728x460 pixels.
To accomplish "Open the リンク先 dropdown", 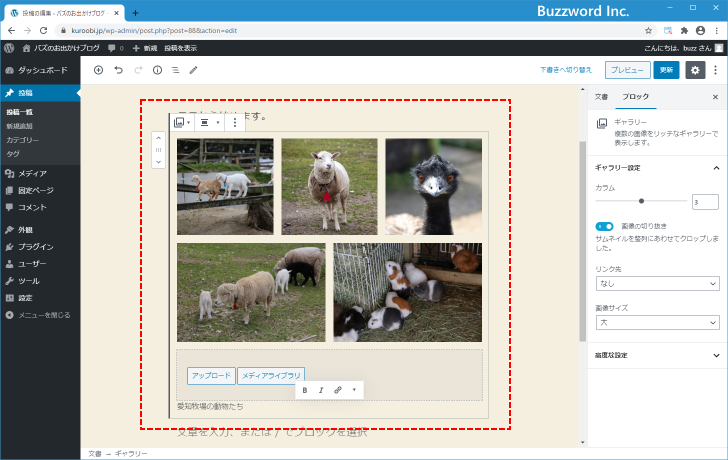I will point(656,284).
